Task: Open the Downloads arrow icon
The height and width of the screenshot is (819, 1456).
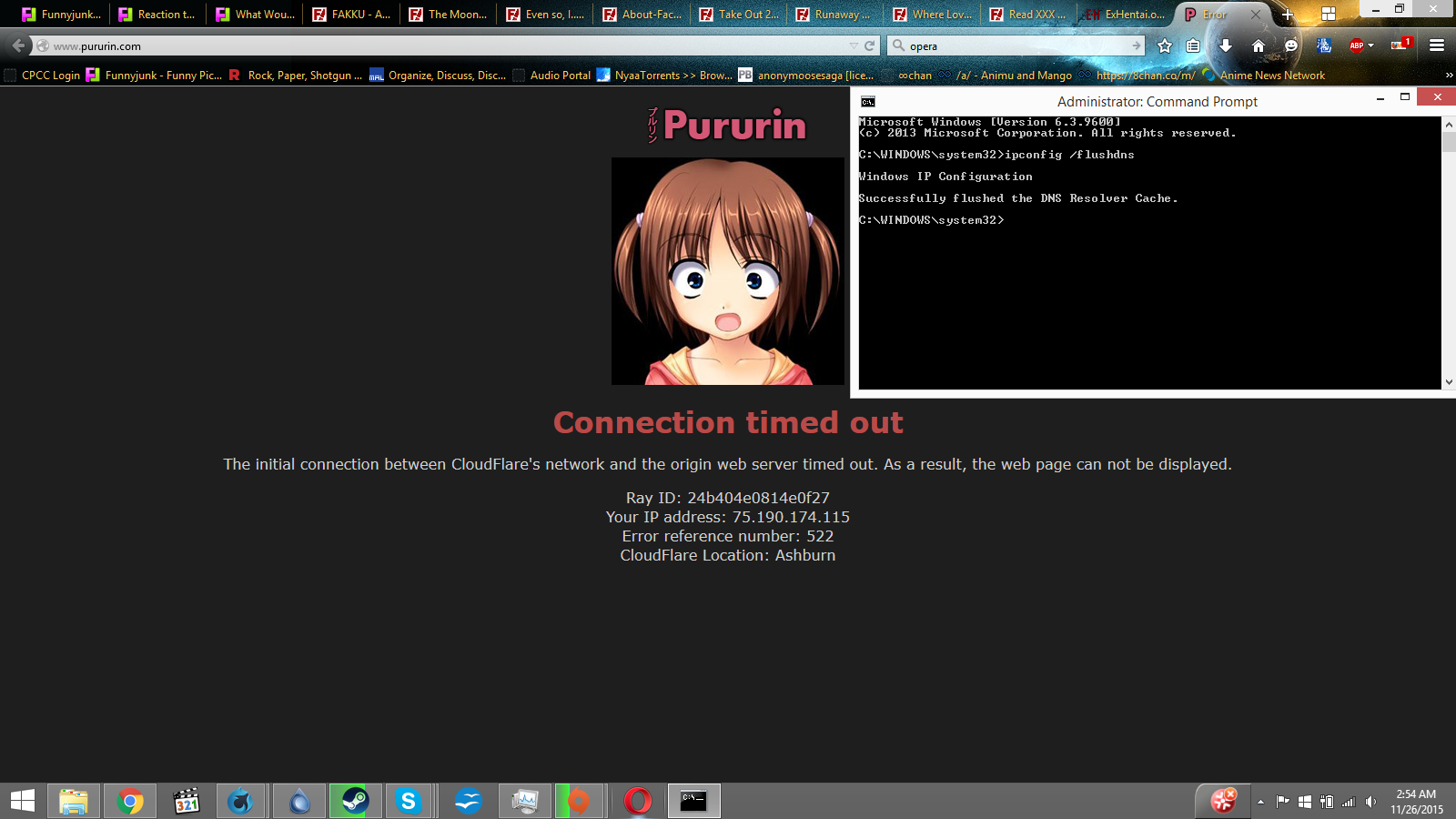Action: pyautogui.click(x=1226, y=45)
